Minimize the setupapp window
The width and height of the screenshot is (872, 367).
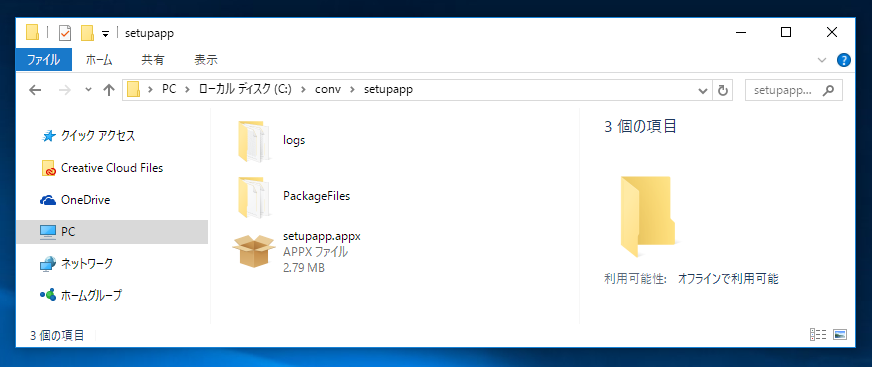point(740,33)
